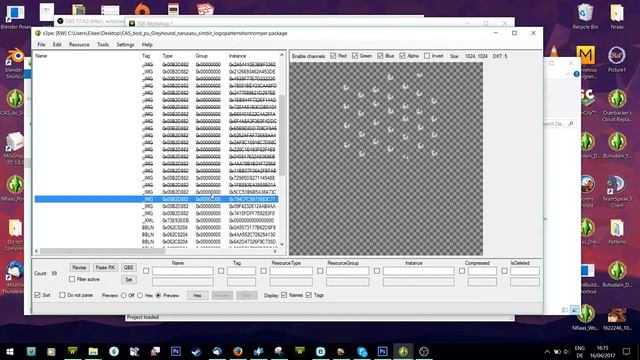This screenshot has width=640, height=360.
Task: Open the Picture1 desktop icon
Action: tap(617, 59)
